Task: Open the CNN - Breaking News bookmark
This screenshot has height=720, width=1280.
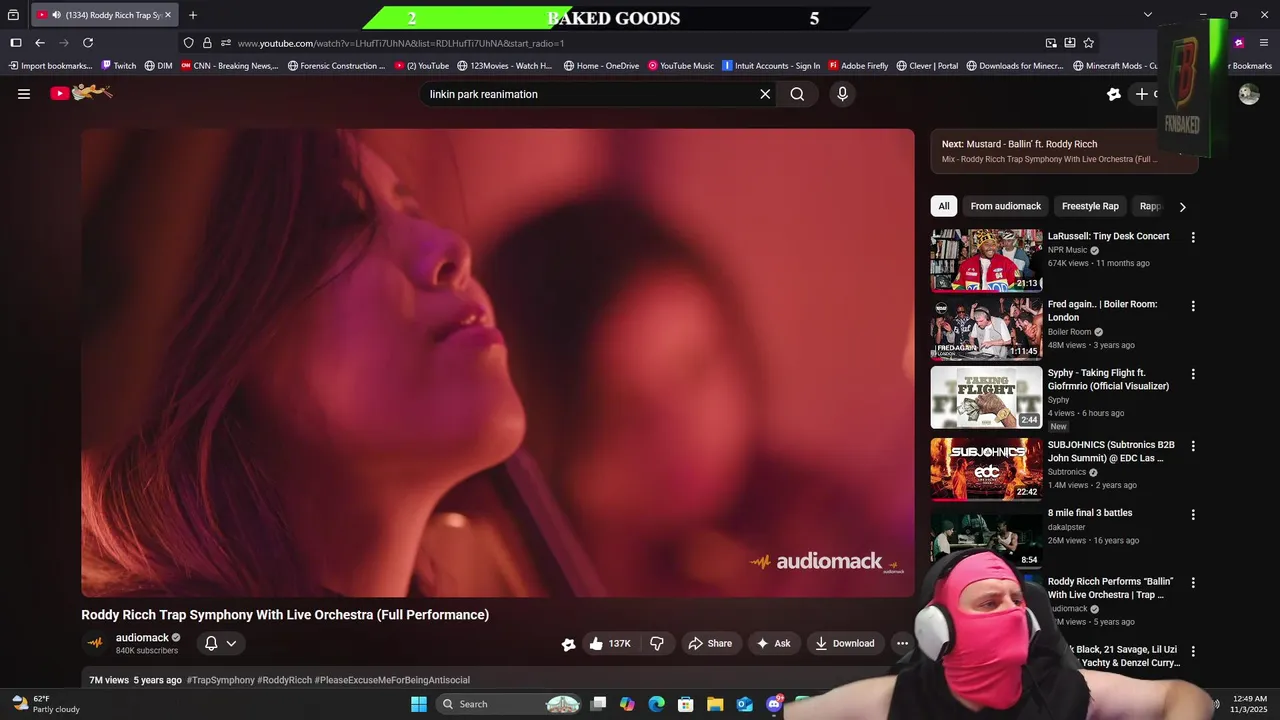Action: tap(229, 66)
